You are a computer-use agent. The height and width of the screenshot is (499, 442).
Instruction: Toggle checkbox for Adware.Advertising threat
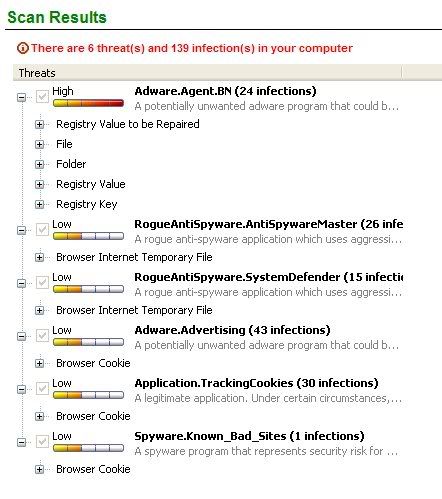point(42,336)
